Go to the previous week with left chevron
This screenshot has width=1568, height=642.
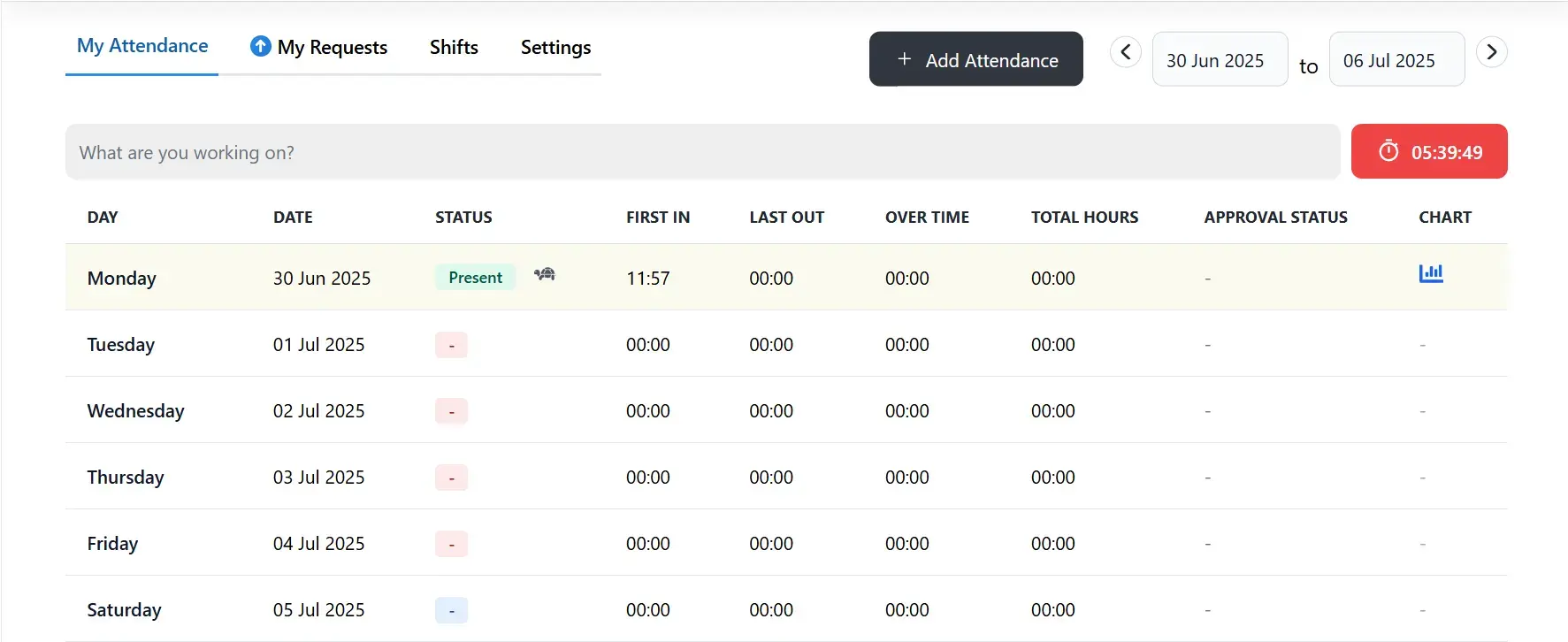pyautogui.click(x=1126, y=52)
